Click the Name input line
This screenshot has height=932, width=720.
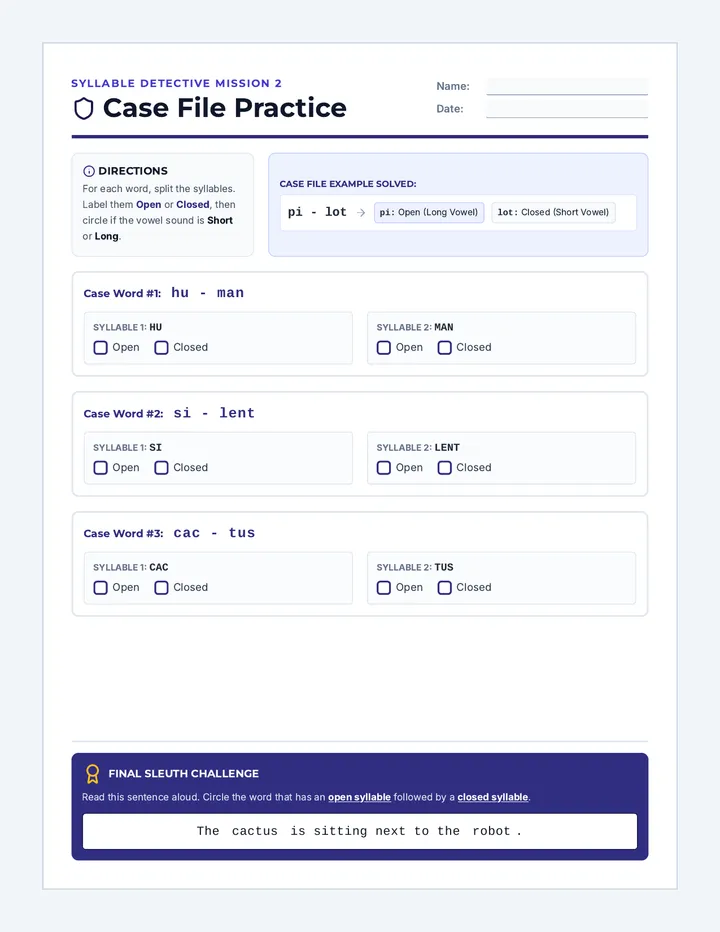tap(567, 86)
